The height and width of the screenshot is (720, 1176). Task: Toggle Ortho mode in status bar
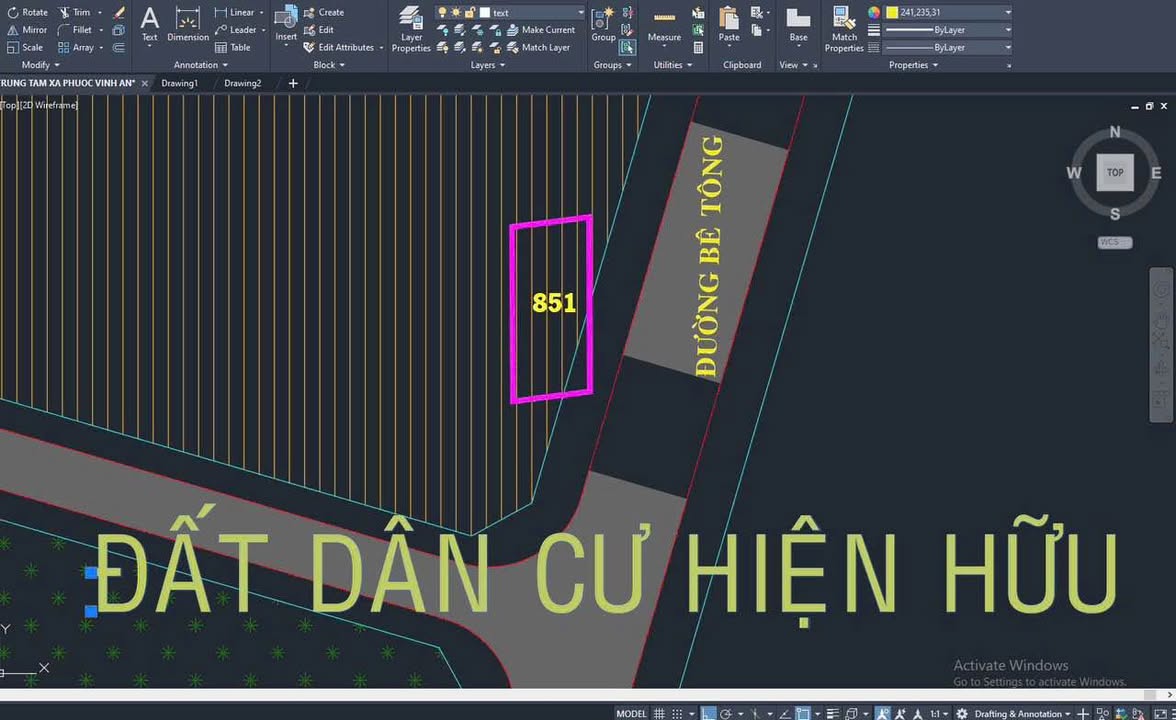(x=708, y=714)
